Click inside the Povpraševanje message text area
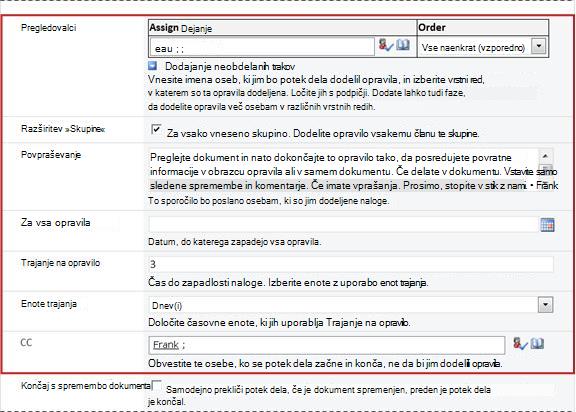 344,171
